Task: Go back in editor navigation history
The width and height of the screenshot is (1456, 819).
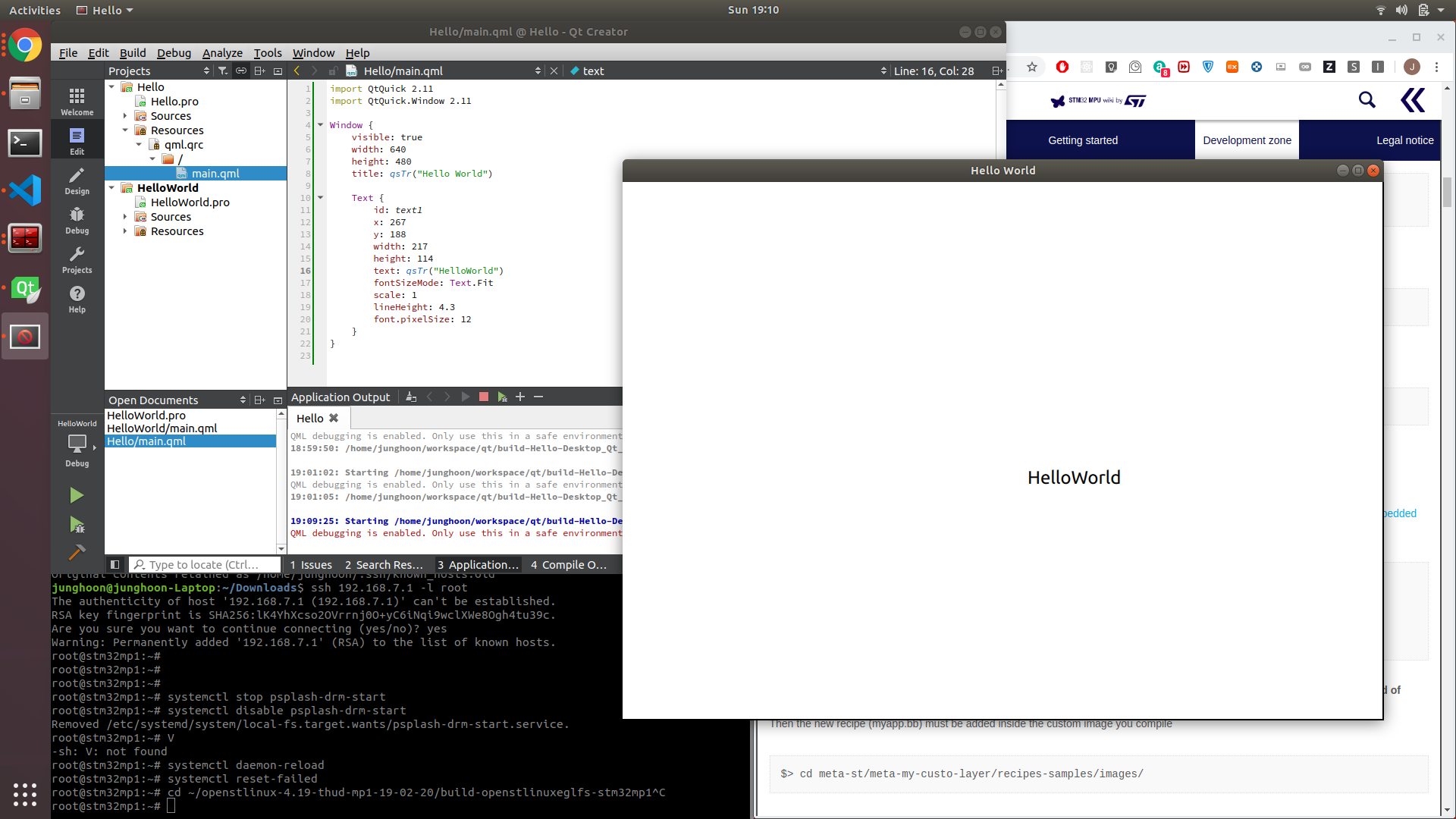Action: [297, 71]
